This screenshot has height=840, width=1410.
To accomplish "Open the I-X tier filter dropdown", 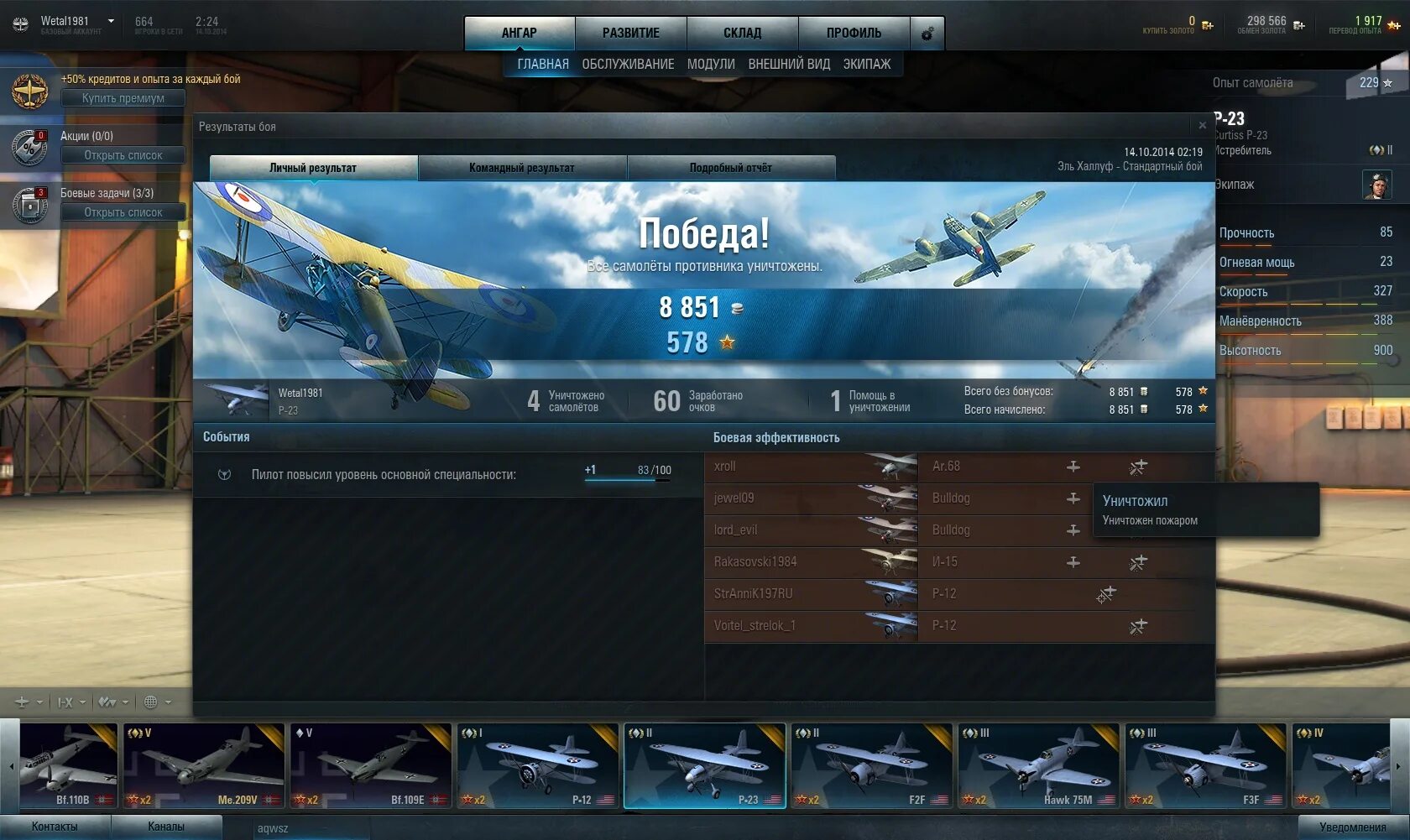I will tap(71, 702).
